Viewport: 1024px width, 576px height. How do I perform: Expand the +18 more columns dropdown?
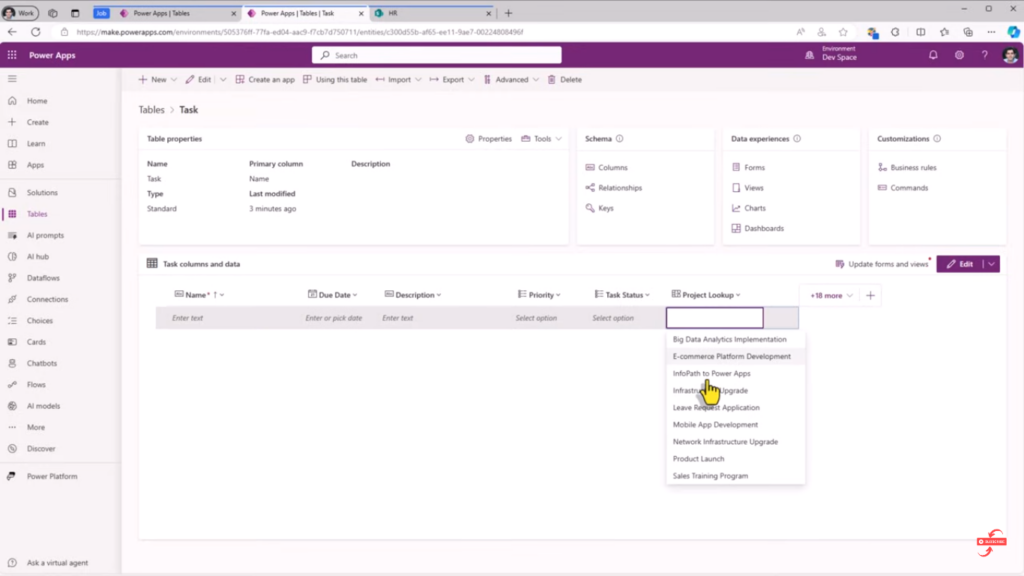(831, 296)
